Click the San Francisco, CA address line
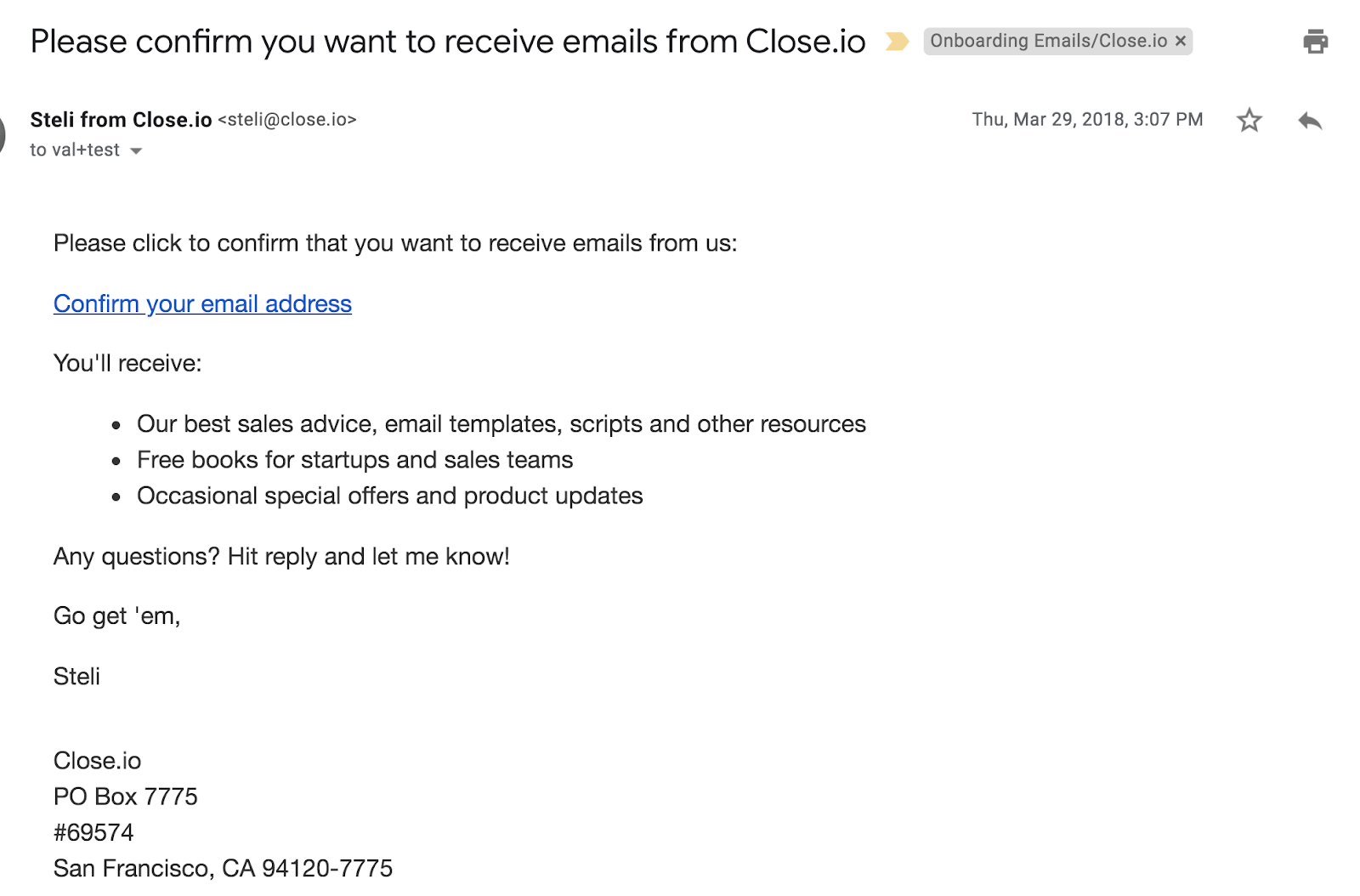This screenshot has width=1360, height=896. pos(224,868)
